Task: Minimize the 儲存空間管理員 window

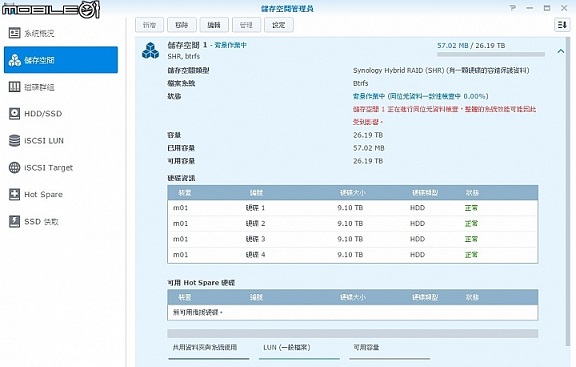Action: pyautogui.click(x=530, y=8)
